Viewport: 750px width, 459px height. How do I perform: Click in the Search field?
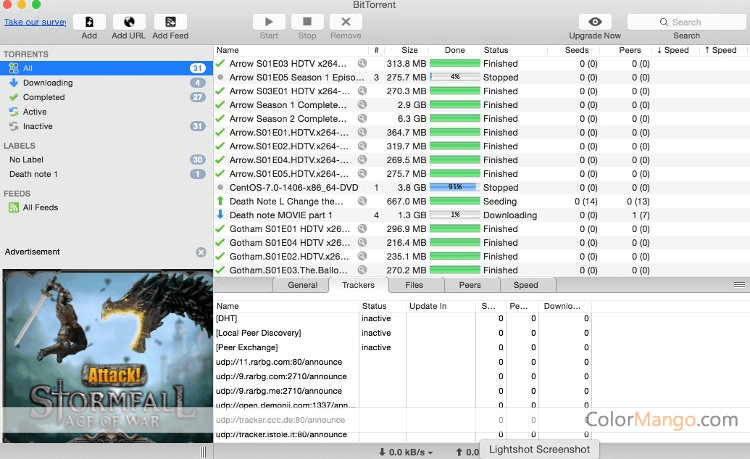click(x=686, y=22)
